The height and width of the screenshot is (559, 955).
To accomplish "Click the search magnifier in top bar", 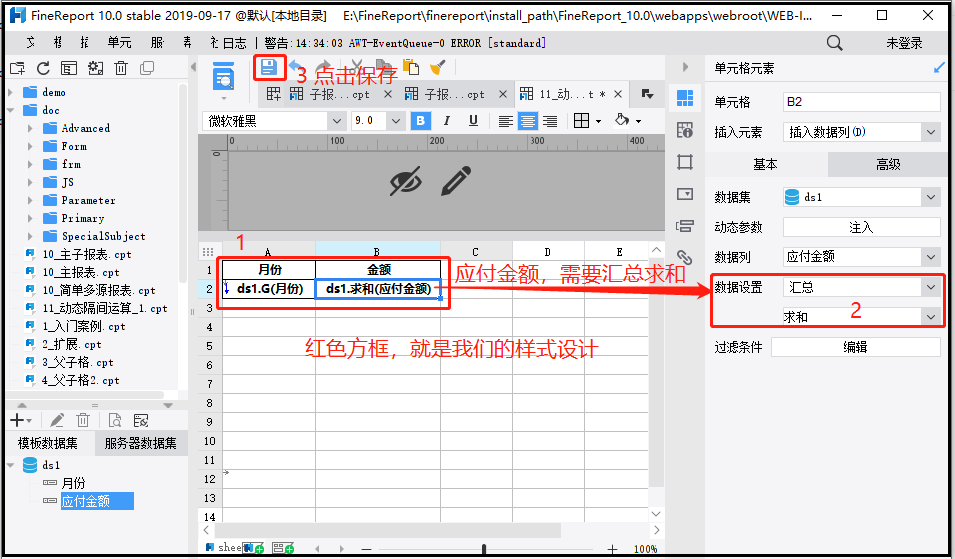I will 834,43.
